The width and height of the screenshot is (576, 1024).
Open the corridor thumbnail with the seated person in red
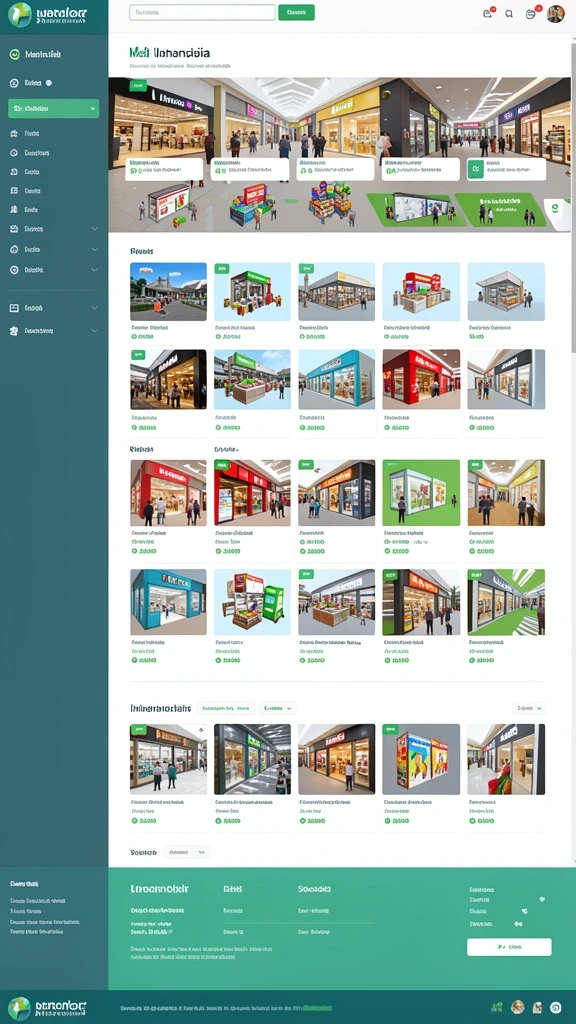click(x=506, y=759)
